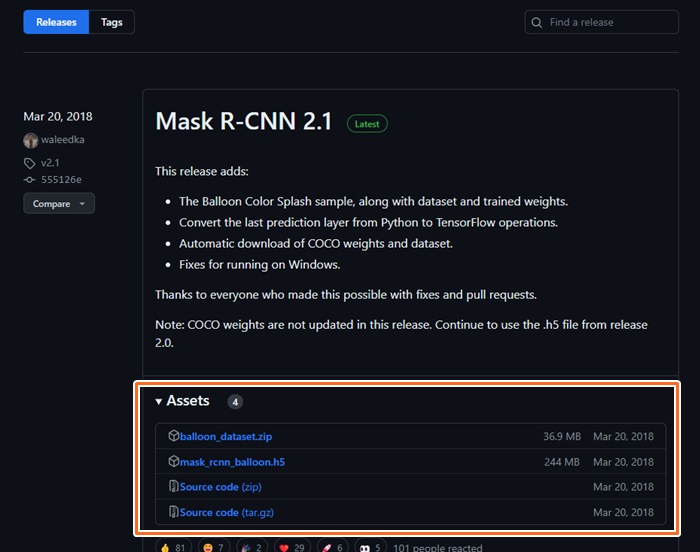Toggle the eyes reaction with 5

point(371,547)
